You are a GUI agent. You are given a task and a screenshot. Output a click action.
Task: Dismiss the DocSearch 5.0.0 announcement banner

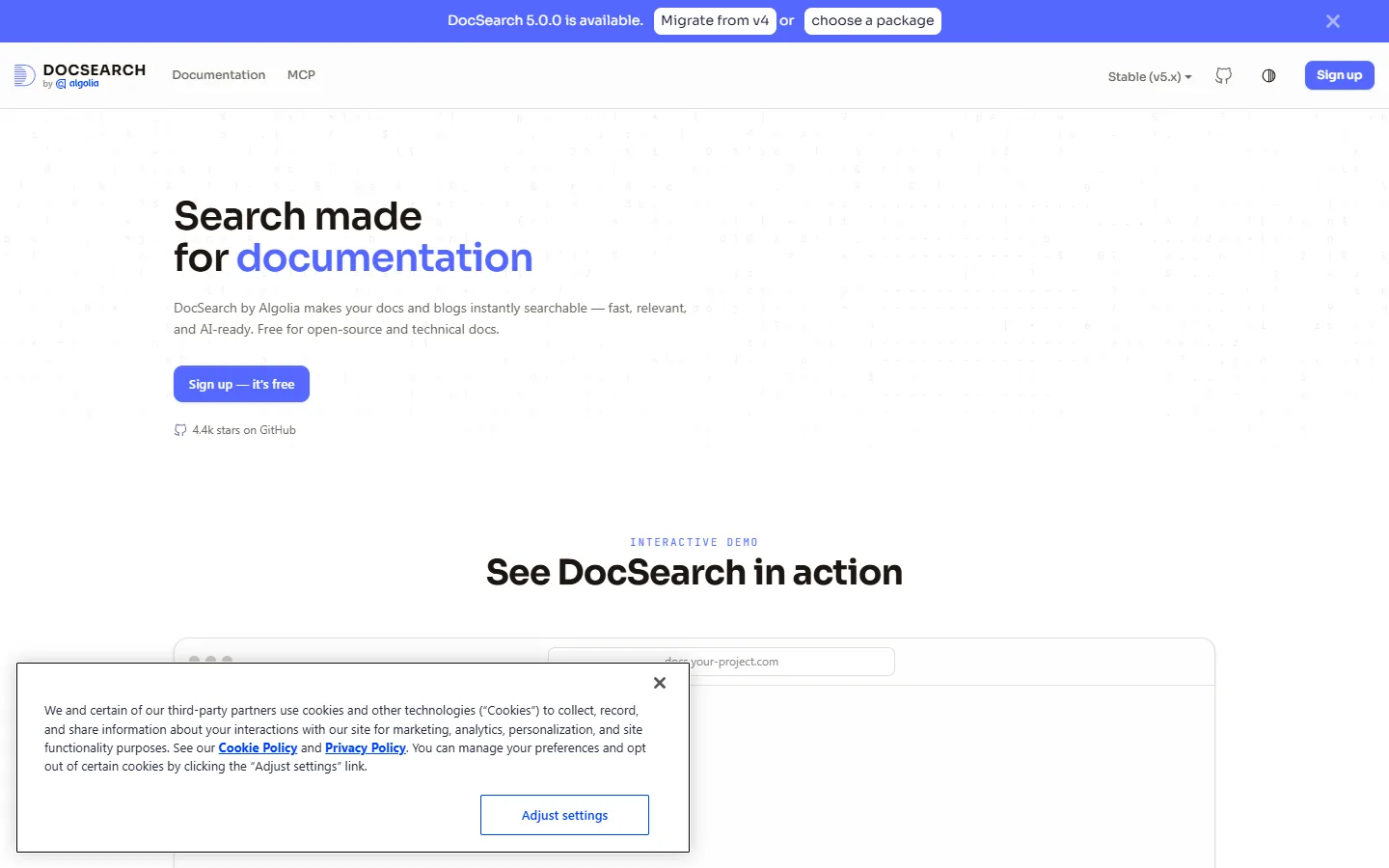[1333, 21]
